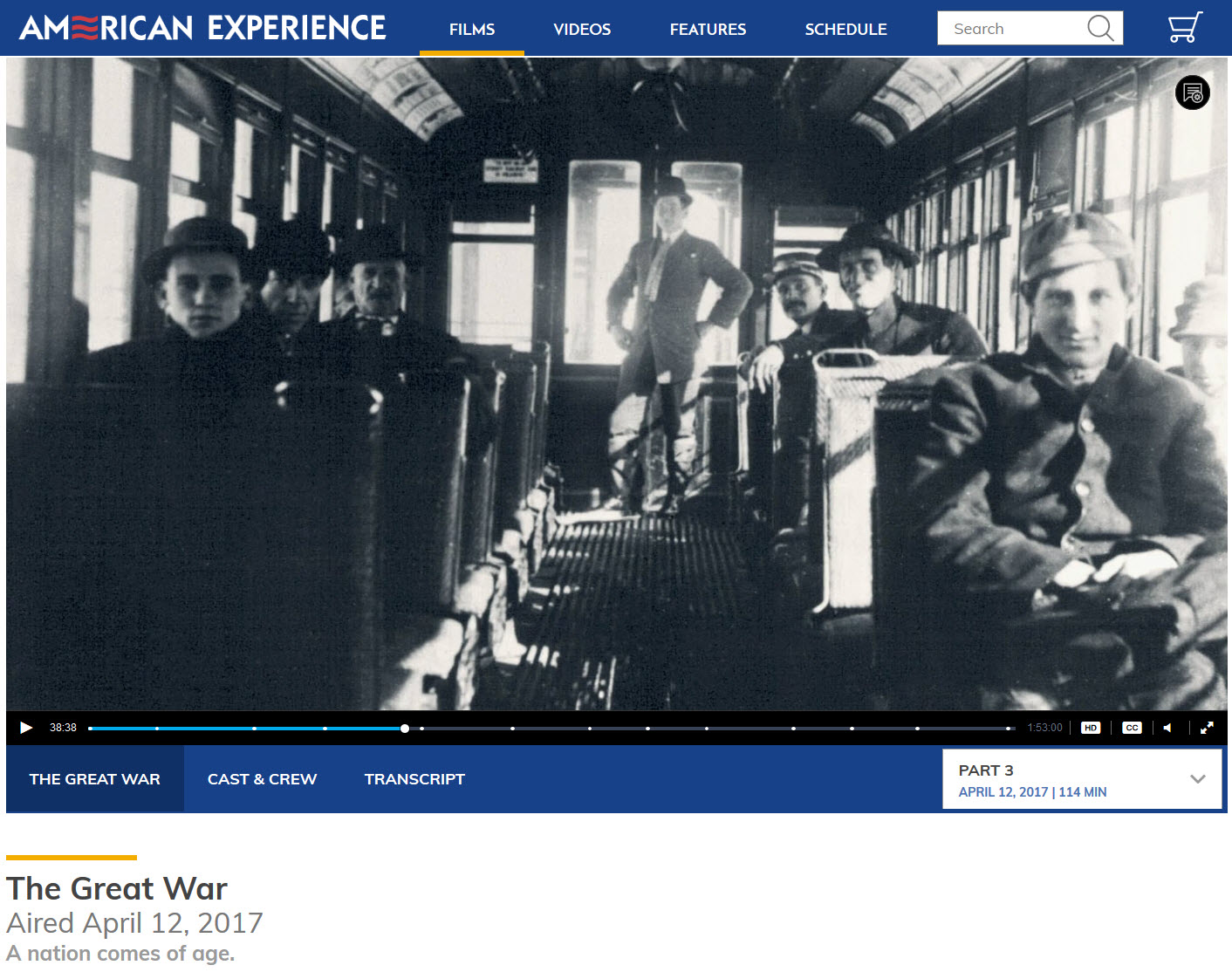Open the Videos menu
1232x972 pixels.
point(582,29)
